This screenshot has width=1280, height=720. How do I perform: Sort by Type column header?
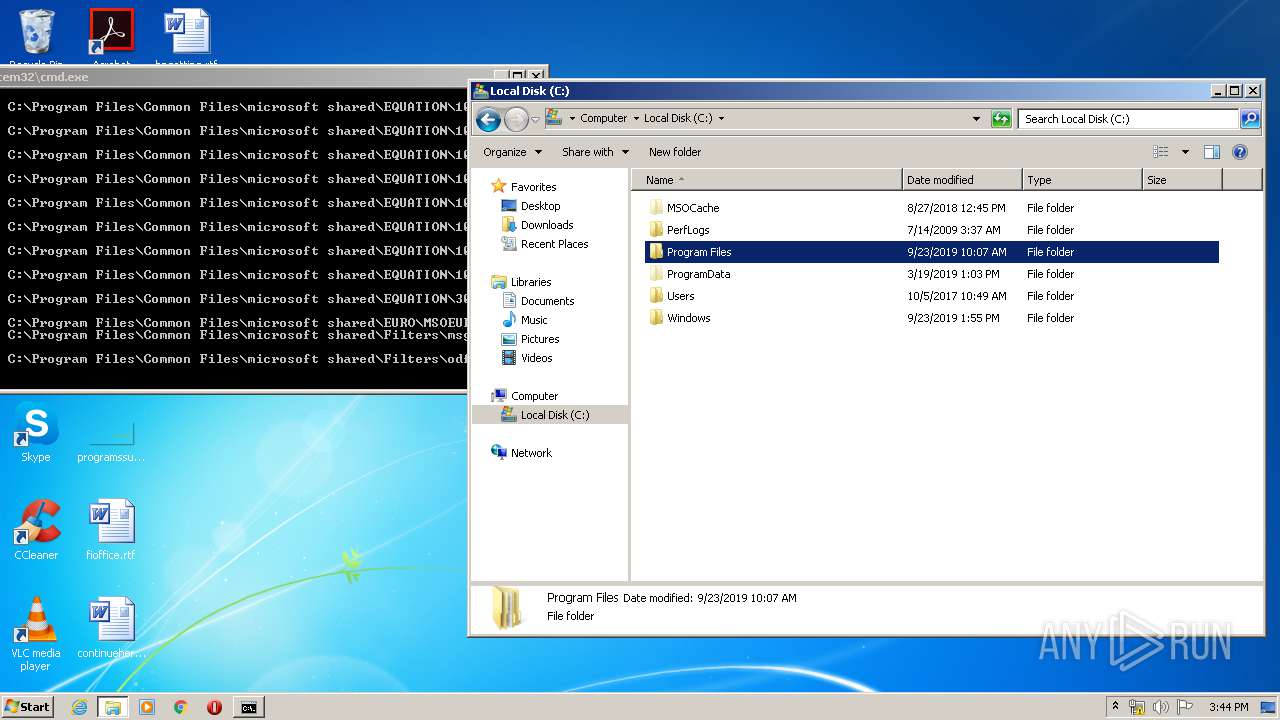point(1082,180)
